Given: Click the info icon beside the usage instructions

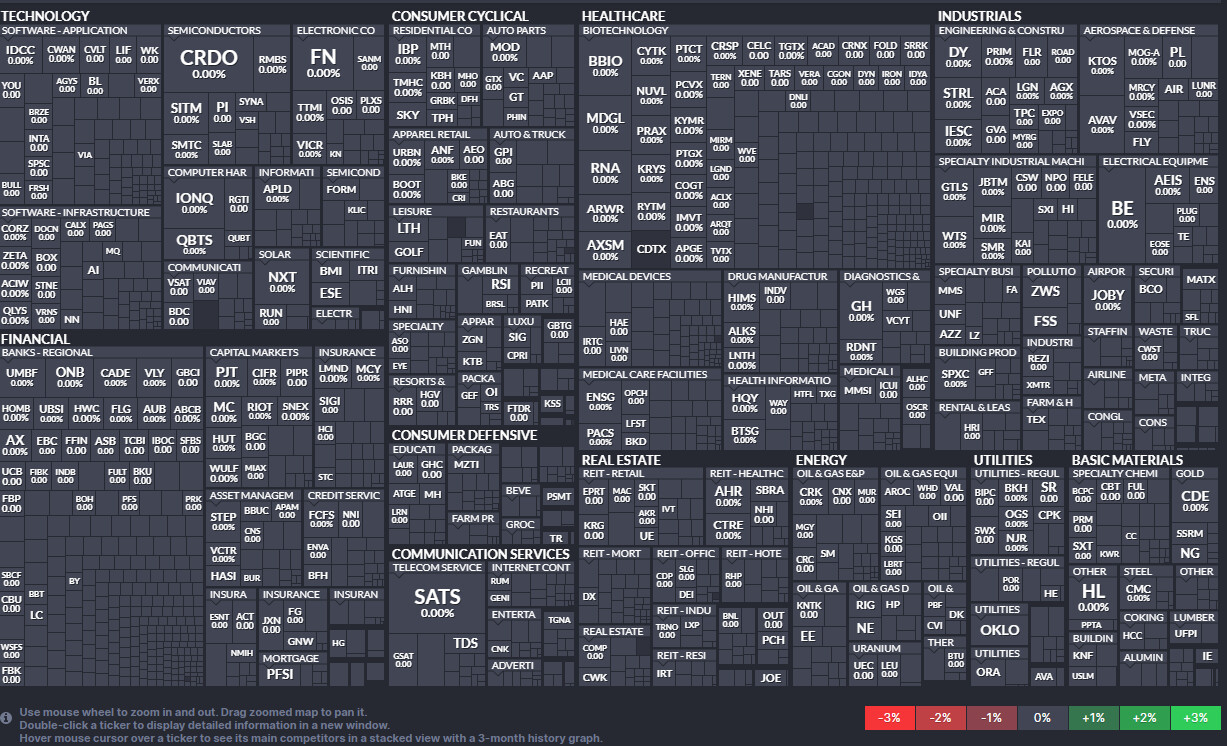Looking at the screenshot, I should (x=7, y=717).
